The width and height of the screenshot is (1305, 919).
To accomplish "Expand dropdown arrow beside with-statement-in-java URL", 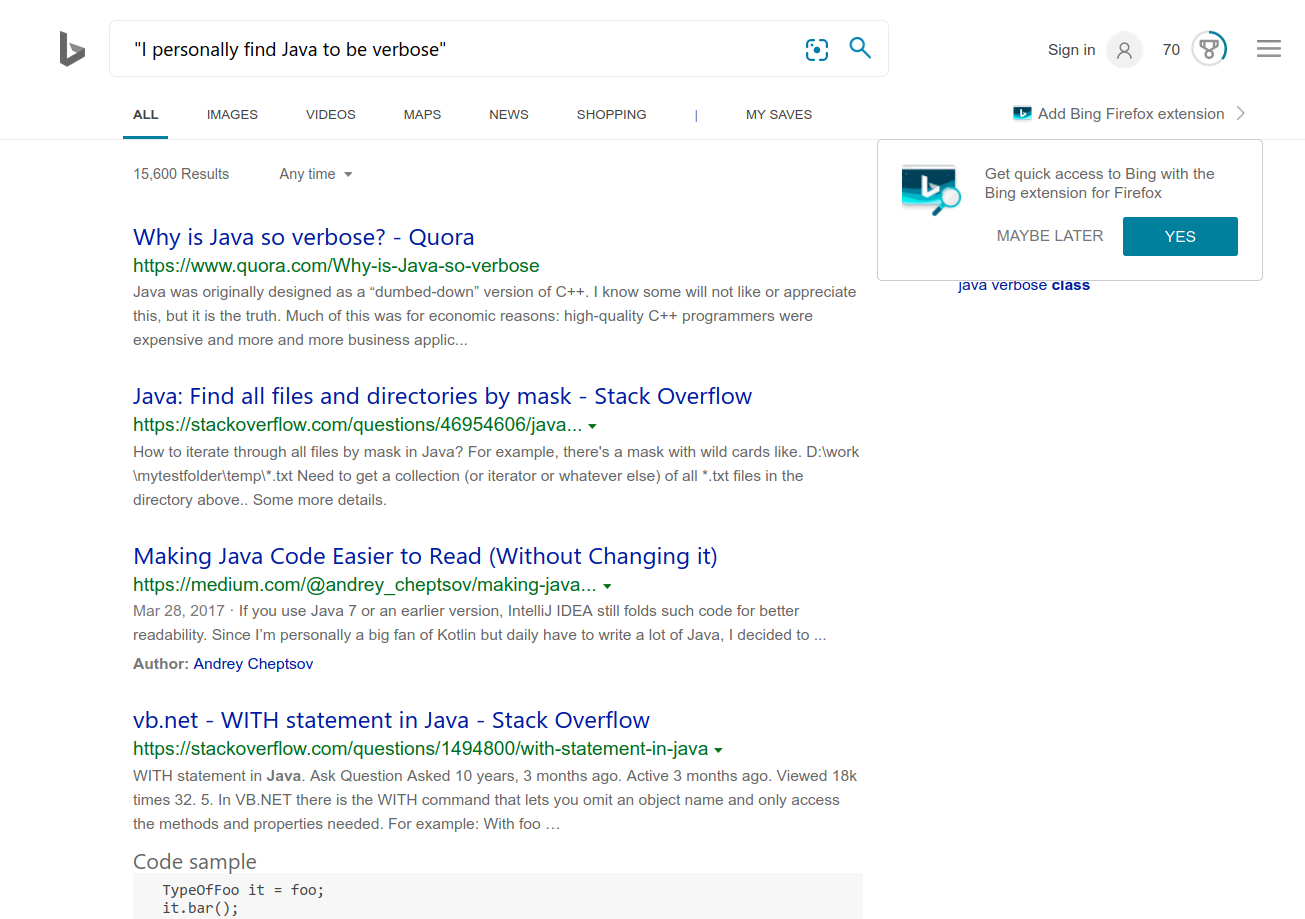I will (719, 750).
